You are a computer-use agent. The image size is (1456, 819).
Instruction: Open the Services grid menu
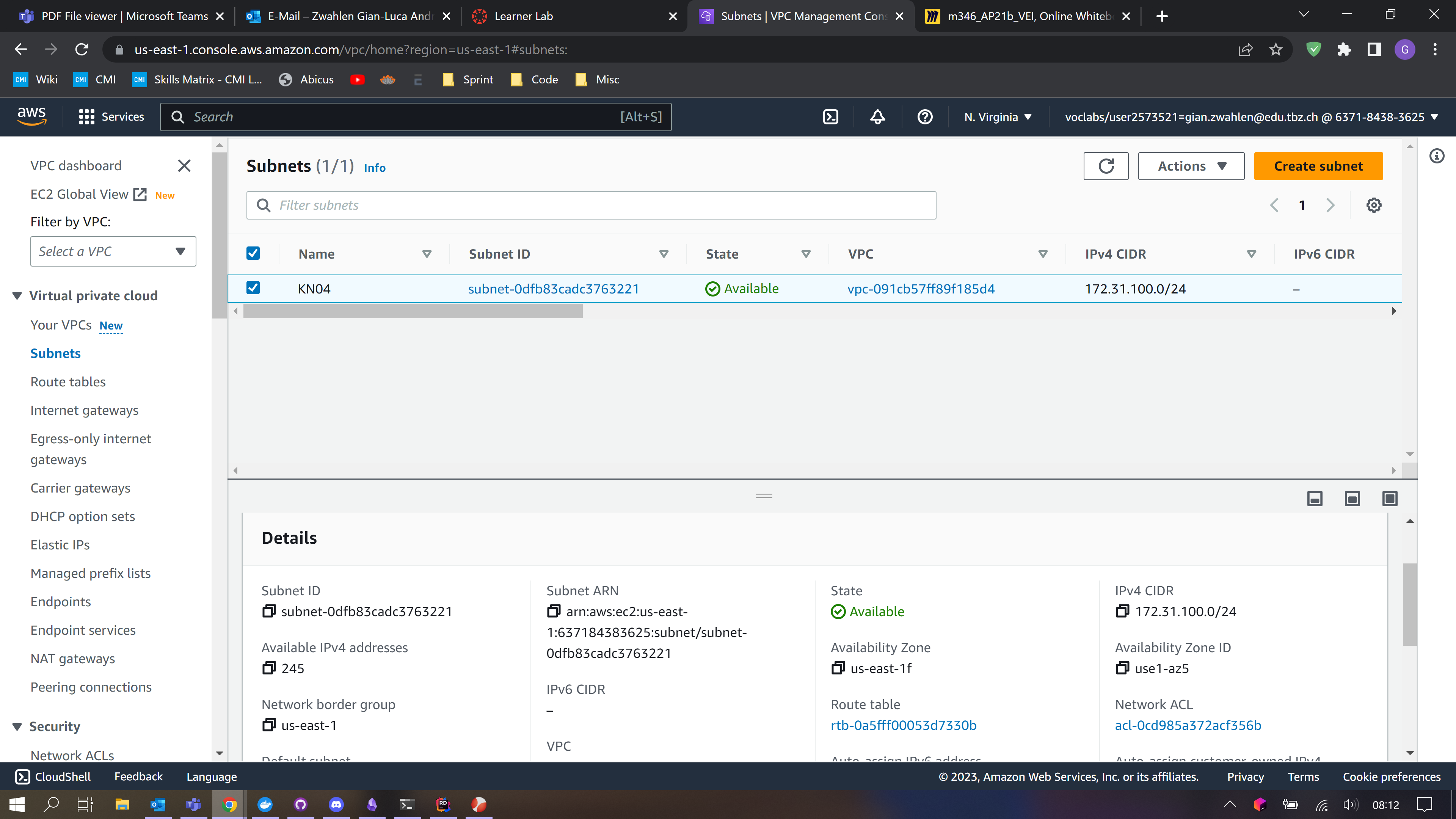point(86,117)
